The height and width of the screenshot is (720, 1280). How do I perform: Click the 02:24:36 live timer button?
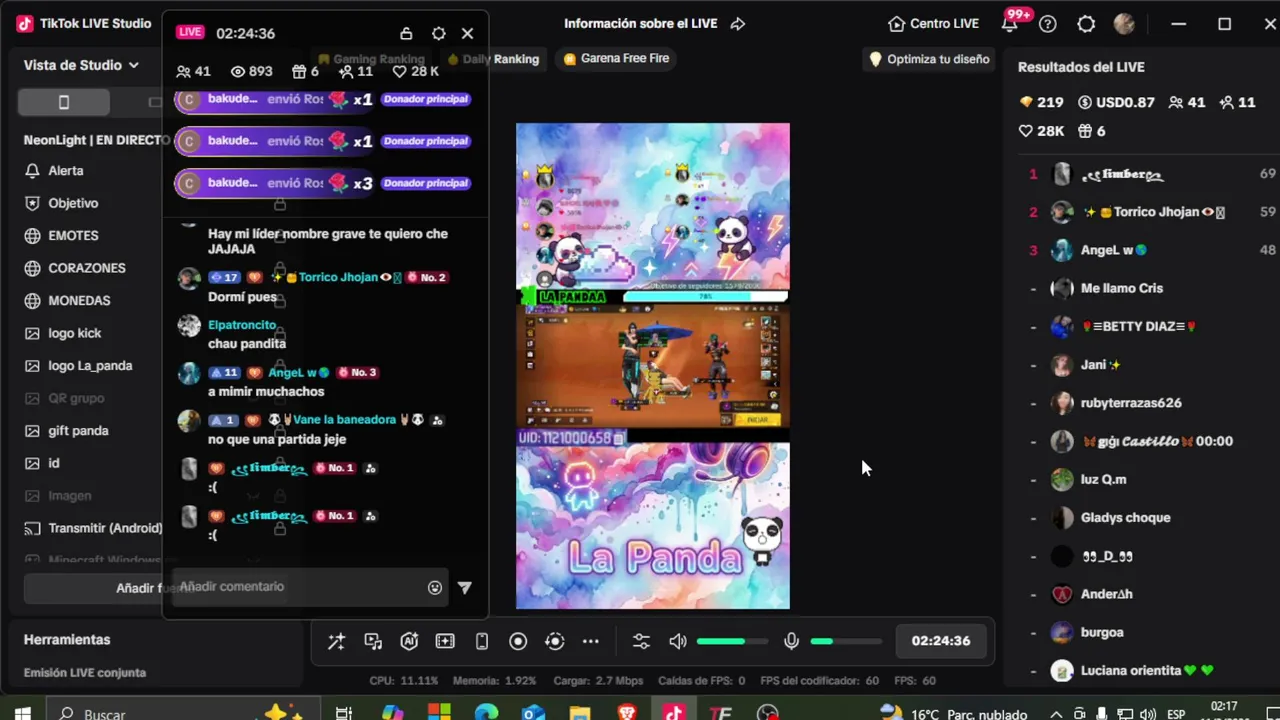941,641
